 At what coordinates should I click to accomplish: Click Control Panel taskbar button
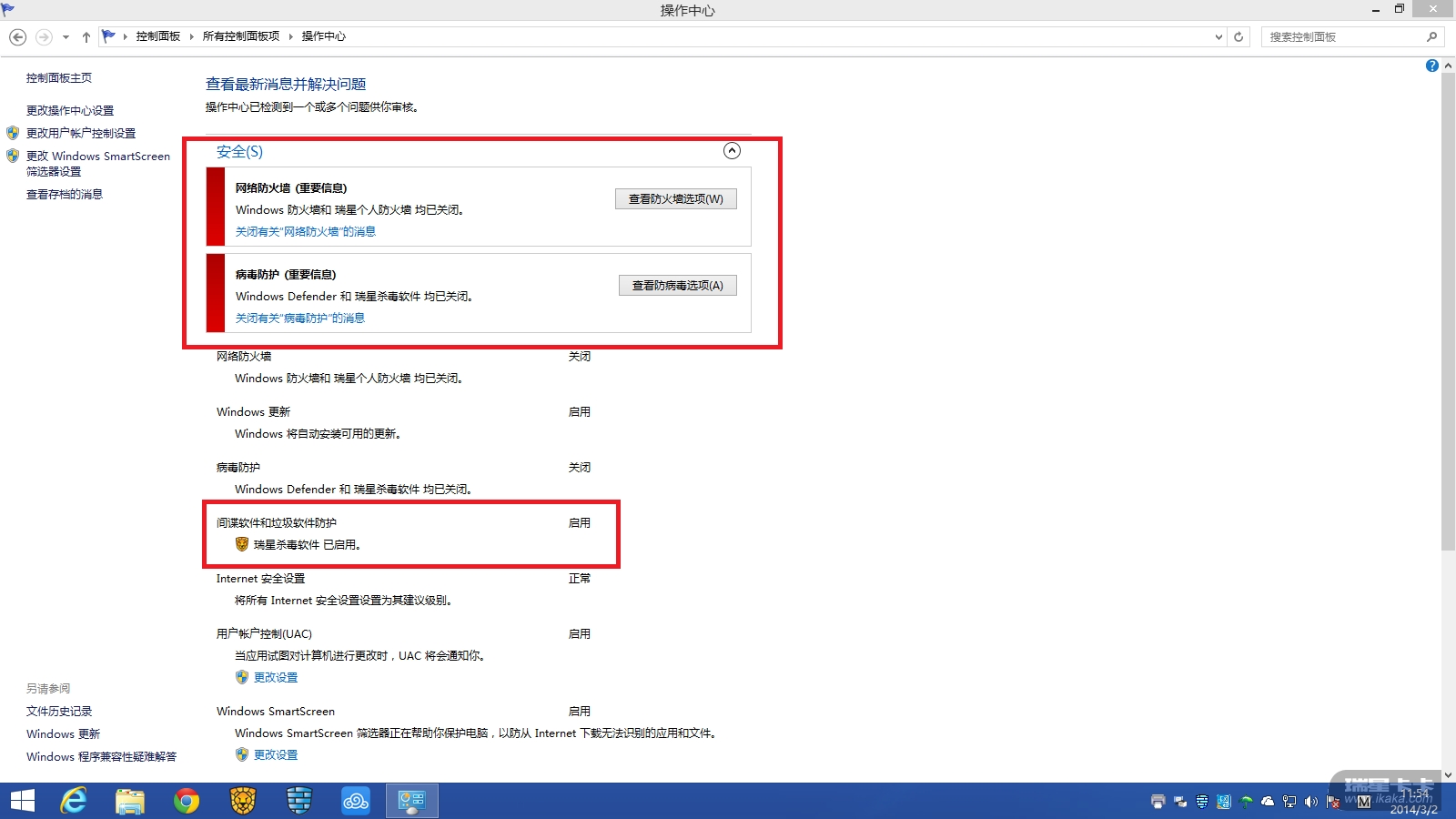coord(412,801)
